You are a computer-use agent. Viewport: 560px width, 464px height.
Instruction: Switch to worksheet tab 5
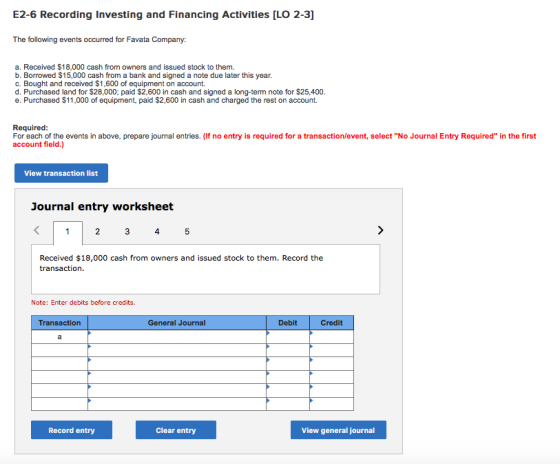[x=187, y=232]
